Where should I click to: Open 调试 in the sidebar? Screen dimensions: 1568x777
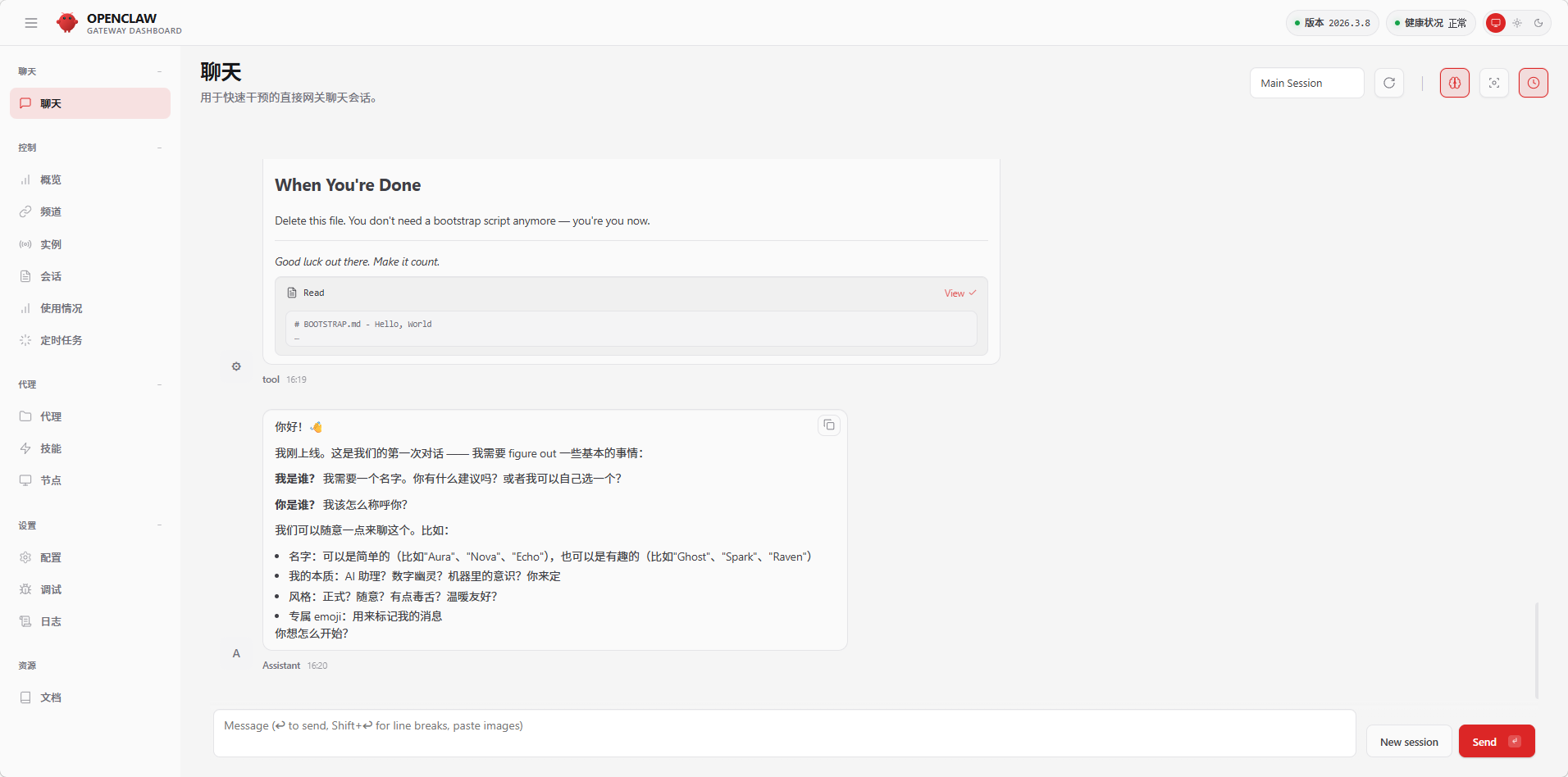51,589
